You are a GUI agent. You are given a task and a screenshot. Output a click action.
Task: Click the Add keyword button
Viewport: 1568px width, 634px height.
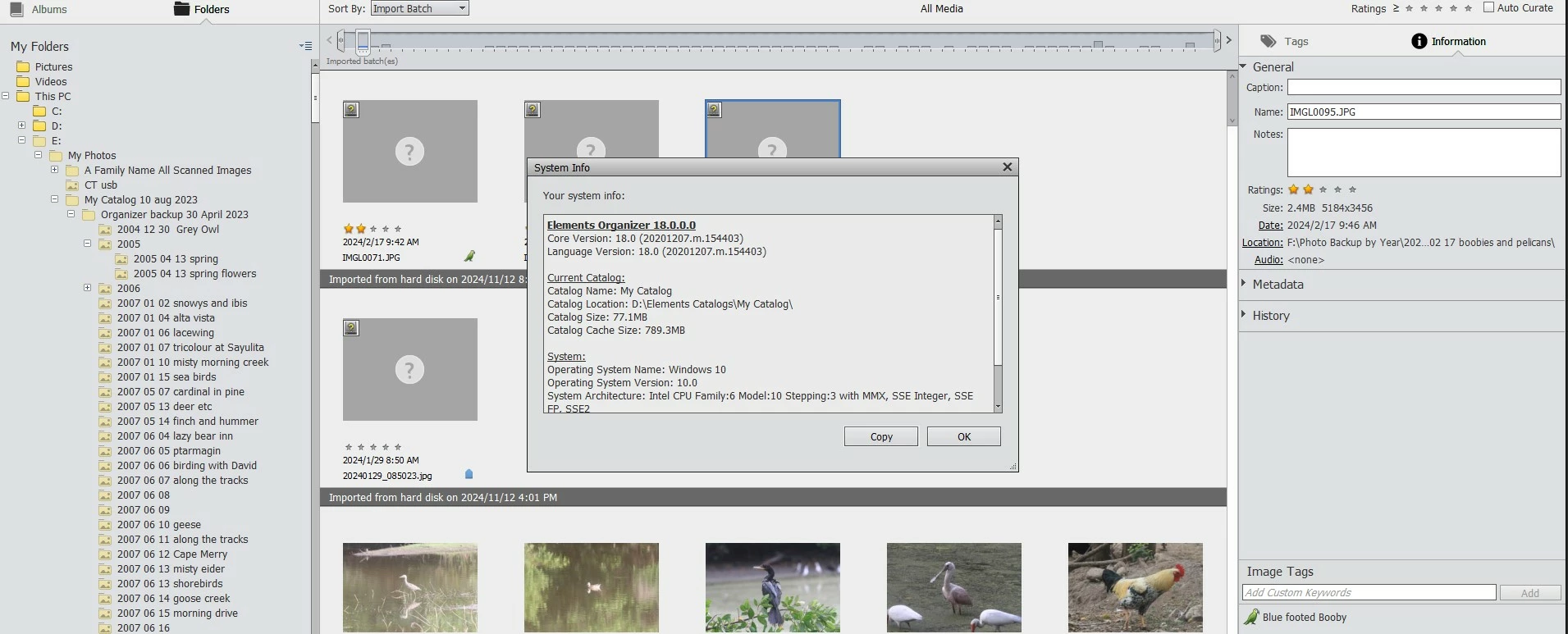1530,593
